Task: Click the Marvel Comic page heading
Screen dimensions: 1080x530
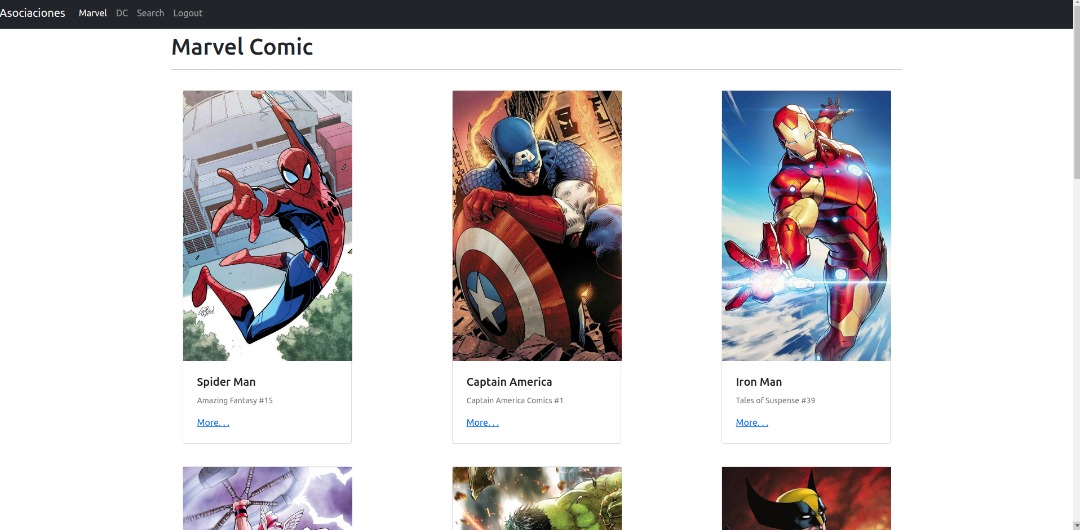Action: pyautogui.click(x=242, y=47)
